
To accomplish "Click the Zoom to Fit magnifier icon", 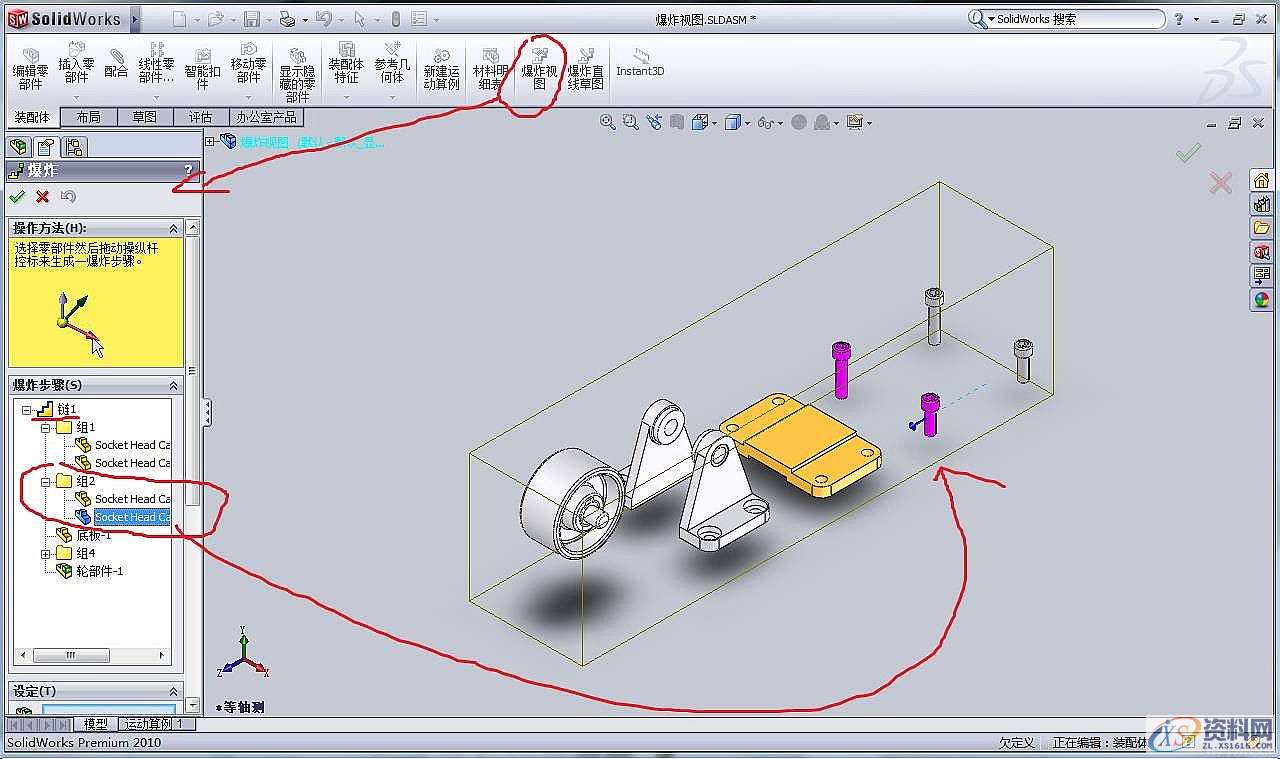I will 608,122.
